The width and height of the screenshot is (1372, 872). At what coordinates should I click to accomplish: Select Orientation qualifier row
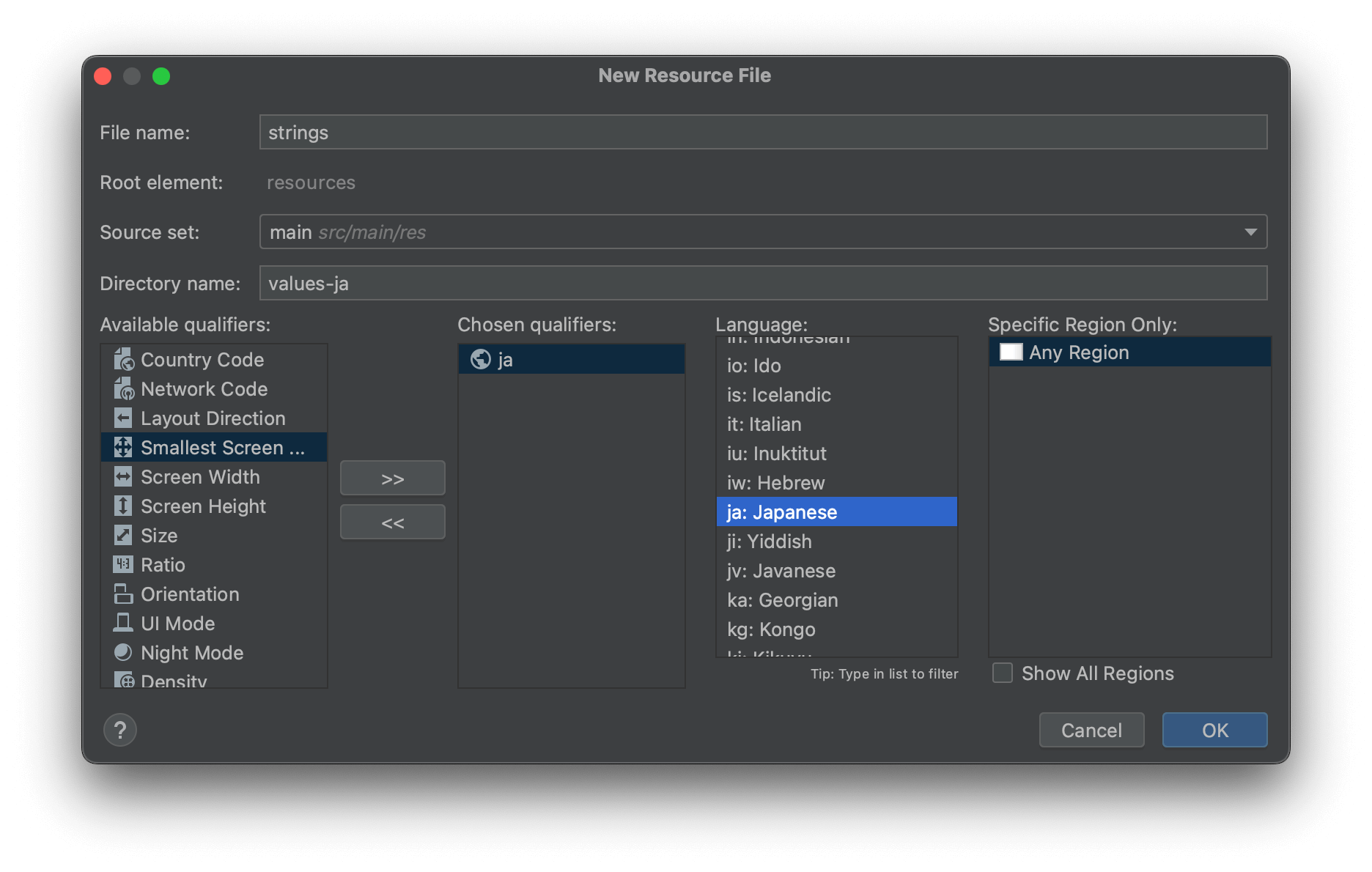(x=214, y=594)
